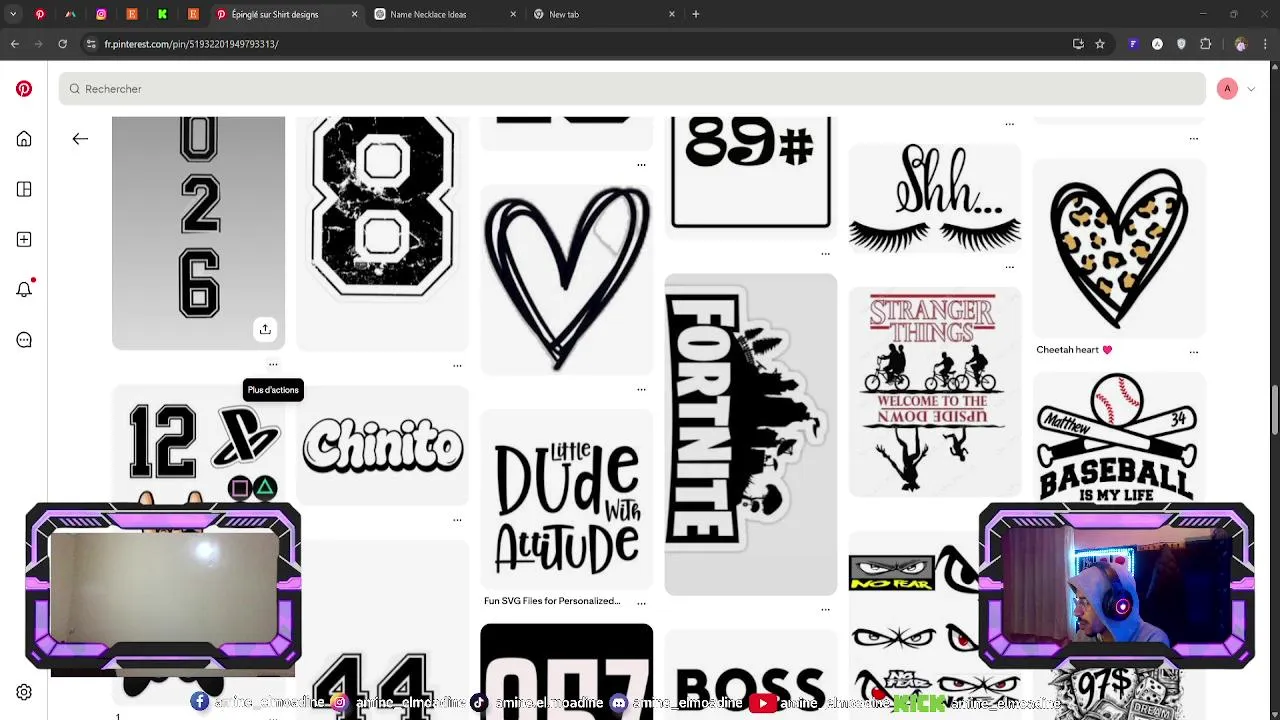Screen dimensions: 1280x720
Task: Open the Chrome three-dot menu
Action: tap(1265, 44)
